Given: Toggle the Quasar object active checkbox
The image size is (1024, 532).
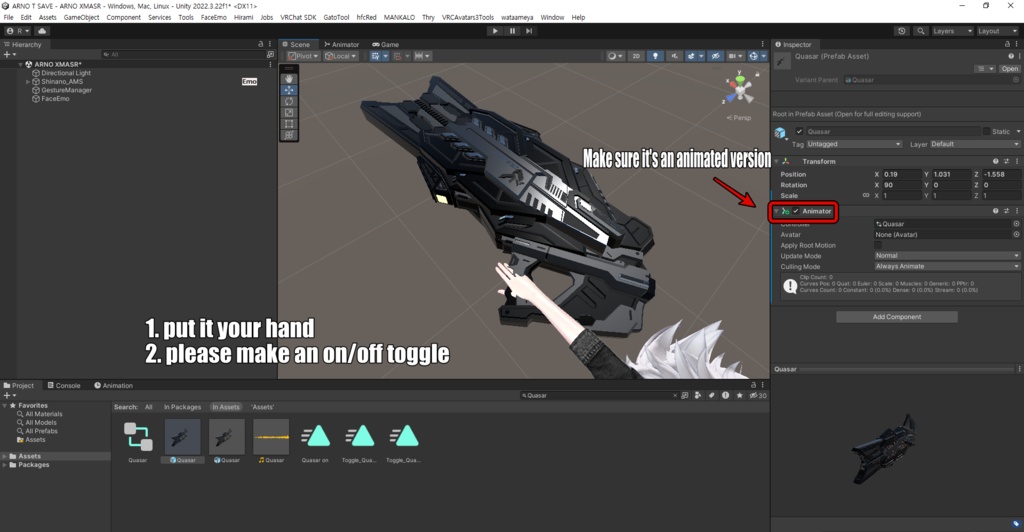Looking at the screenshot, I should (x=799, y=131).
